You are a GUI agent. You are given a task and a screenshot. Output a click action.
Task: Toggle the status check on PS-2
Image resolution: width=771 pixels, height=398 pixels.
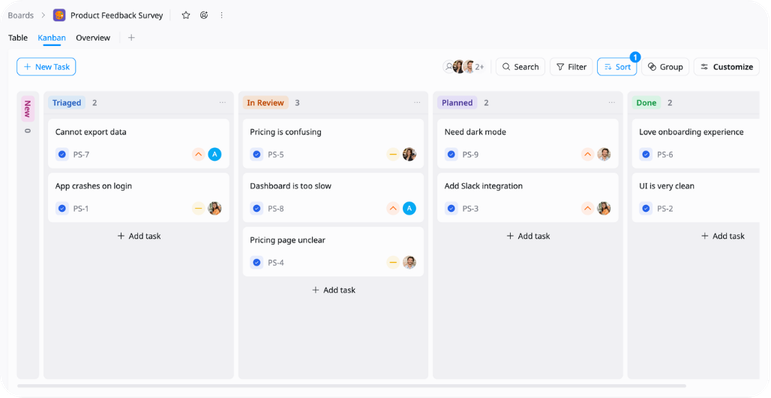pos(646,209)
